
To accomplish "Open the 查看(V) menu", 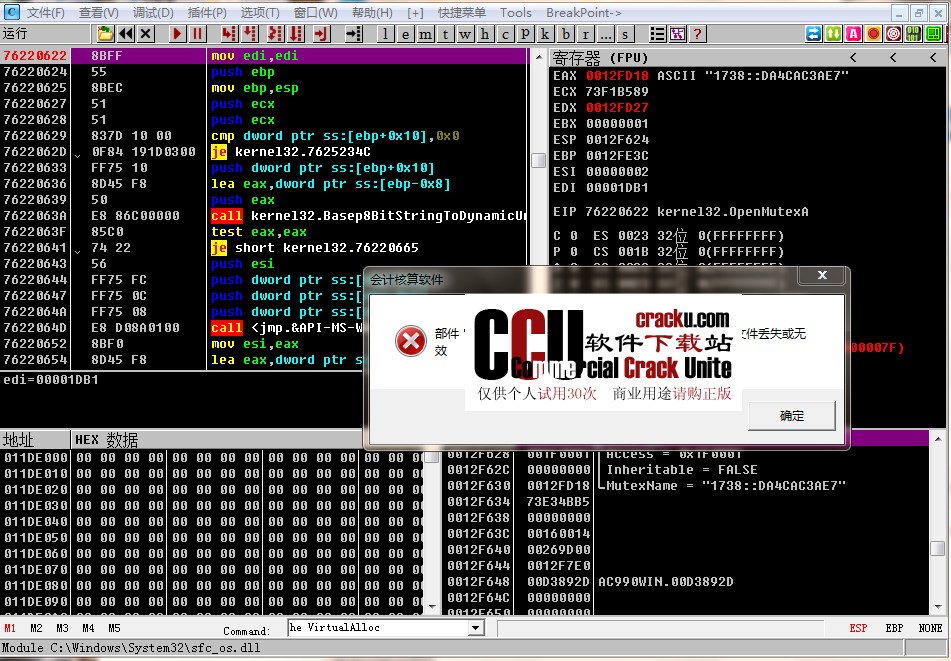I will pyautogui.click(x=99, y=13).
